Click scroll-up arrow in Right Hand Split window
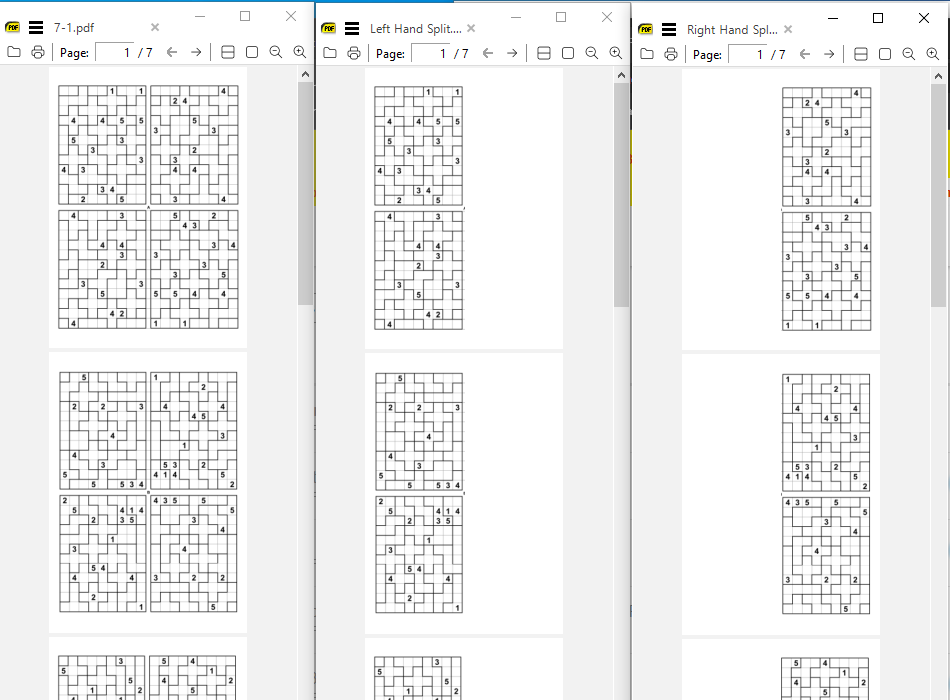Viewport: 950px width, 700px height. 938,77
